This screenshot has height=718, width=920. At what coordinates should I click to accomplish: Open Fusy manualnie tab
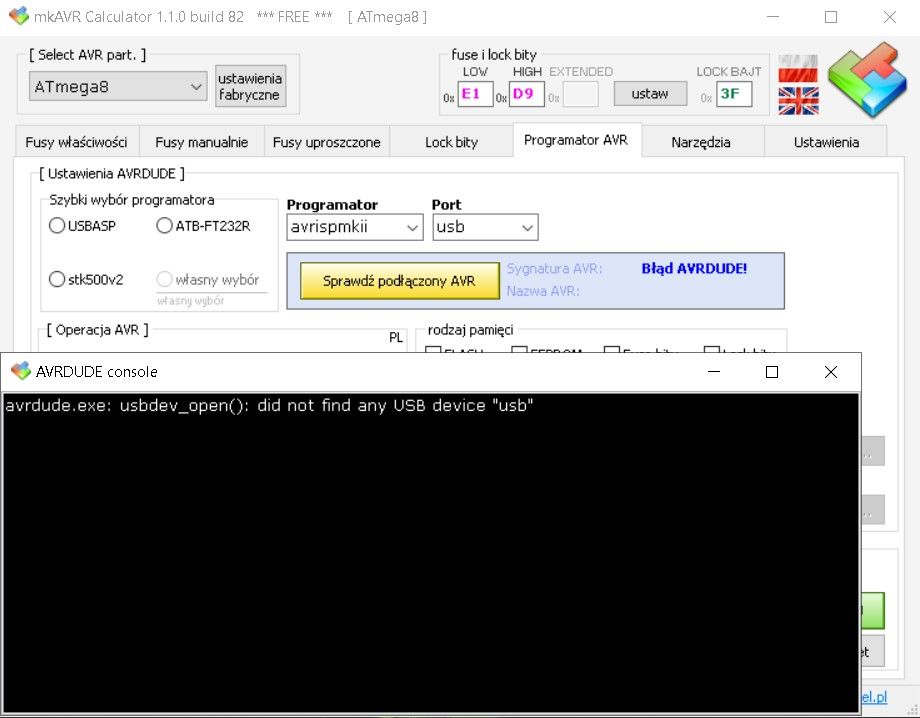[201, 142]
